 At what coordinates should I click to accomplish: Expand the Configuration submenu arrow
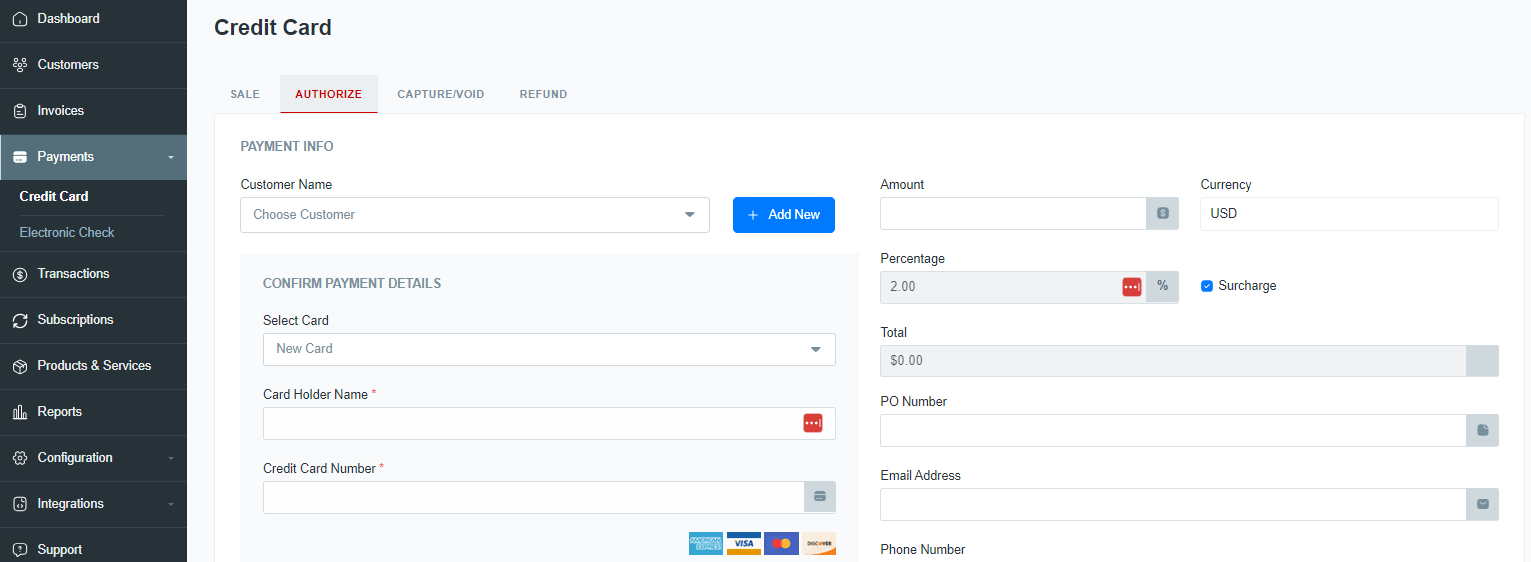[170, 459]
